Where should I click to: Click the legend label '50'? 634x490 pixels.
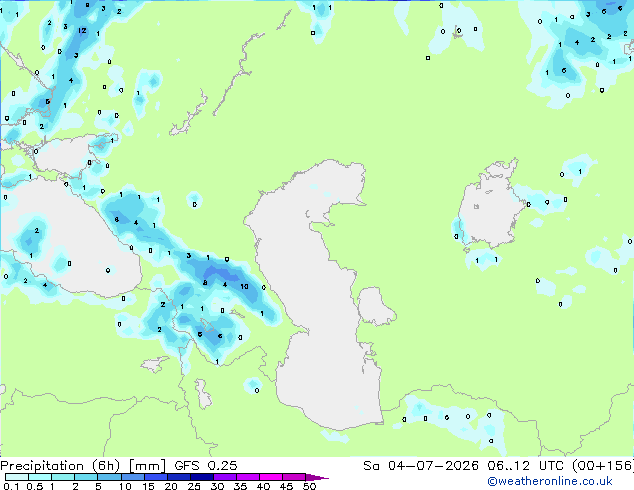pos(309,486)
